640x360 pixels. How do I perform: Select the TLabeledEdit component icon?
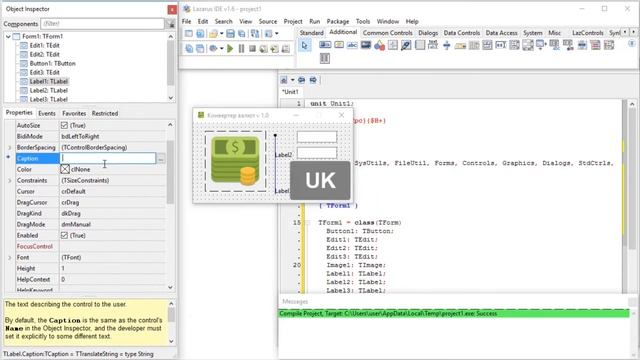pyautogui.click(x=433, y=45)
